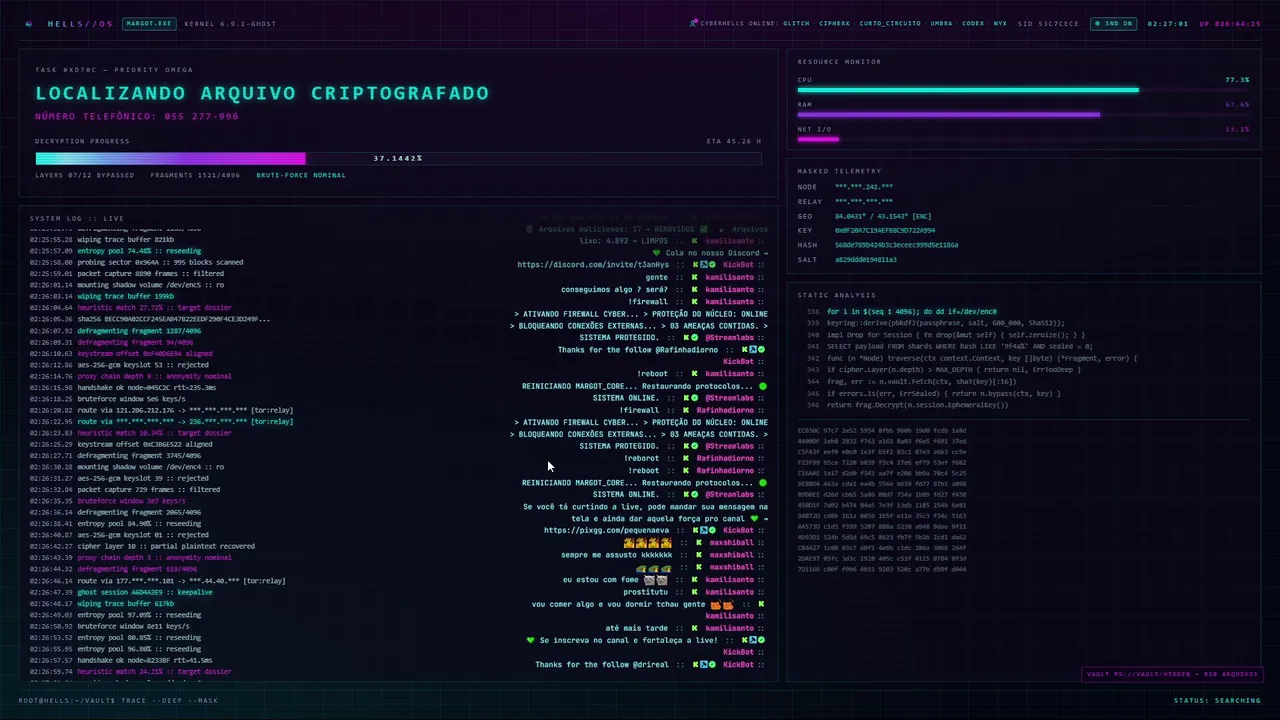Click the HASH telemetry value
The image size is (1280, 720).
[x=896, y=245]
